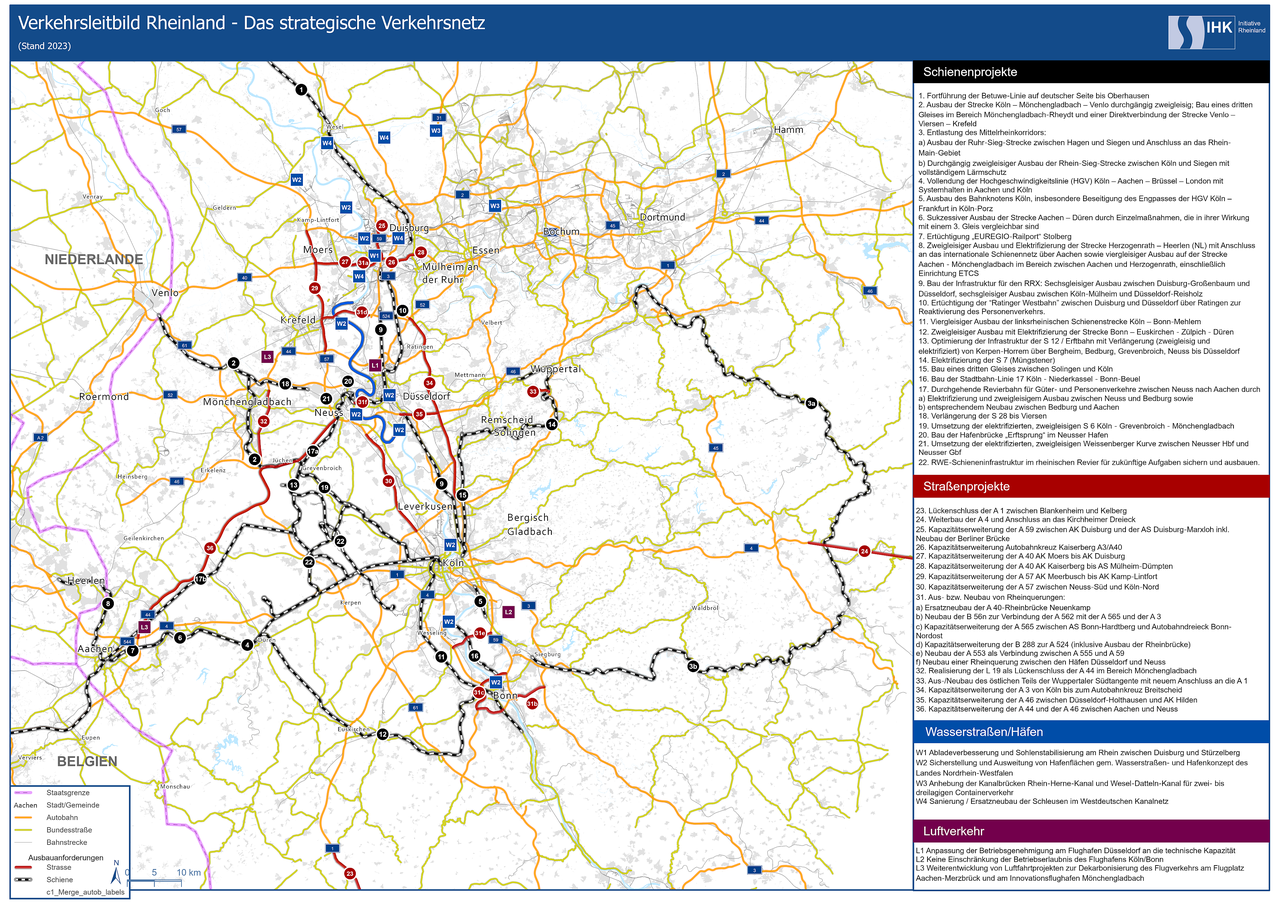This screenshot has width=1280, height=905.
Task: Select red road marker 31e near Wesseling
Action: coord(480,633)
